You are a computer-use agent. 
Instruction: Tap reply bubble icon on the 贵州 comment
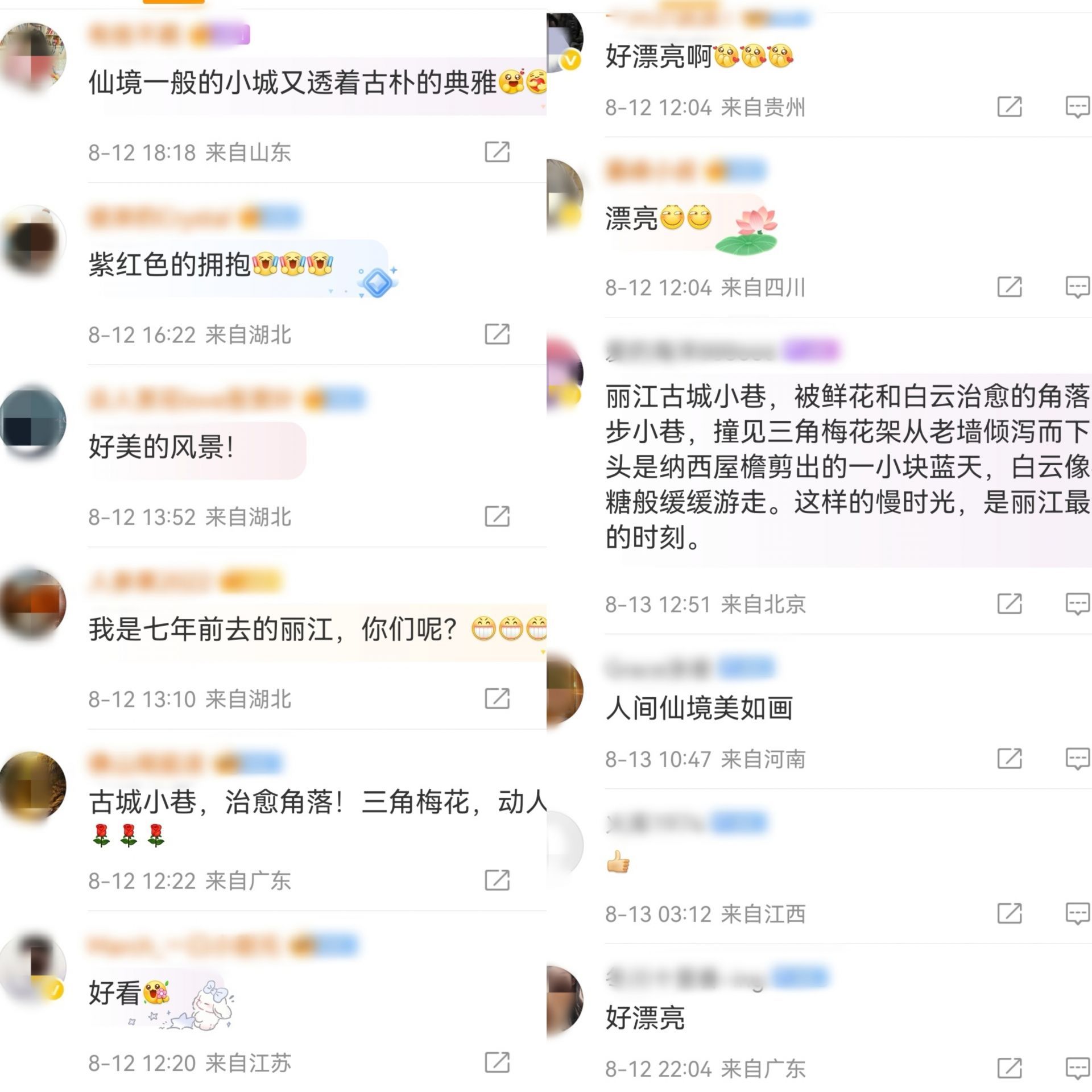[x=1077, y=107]
